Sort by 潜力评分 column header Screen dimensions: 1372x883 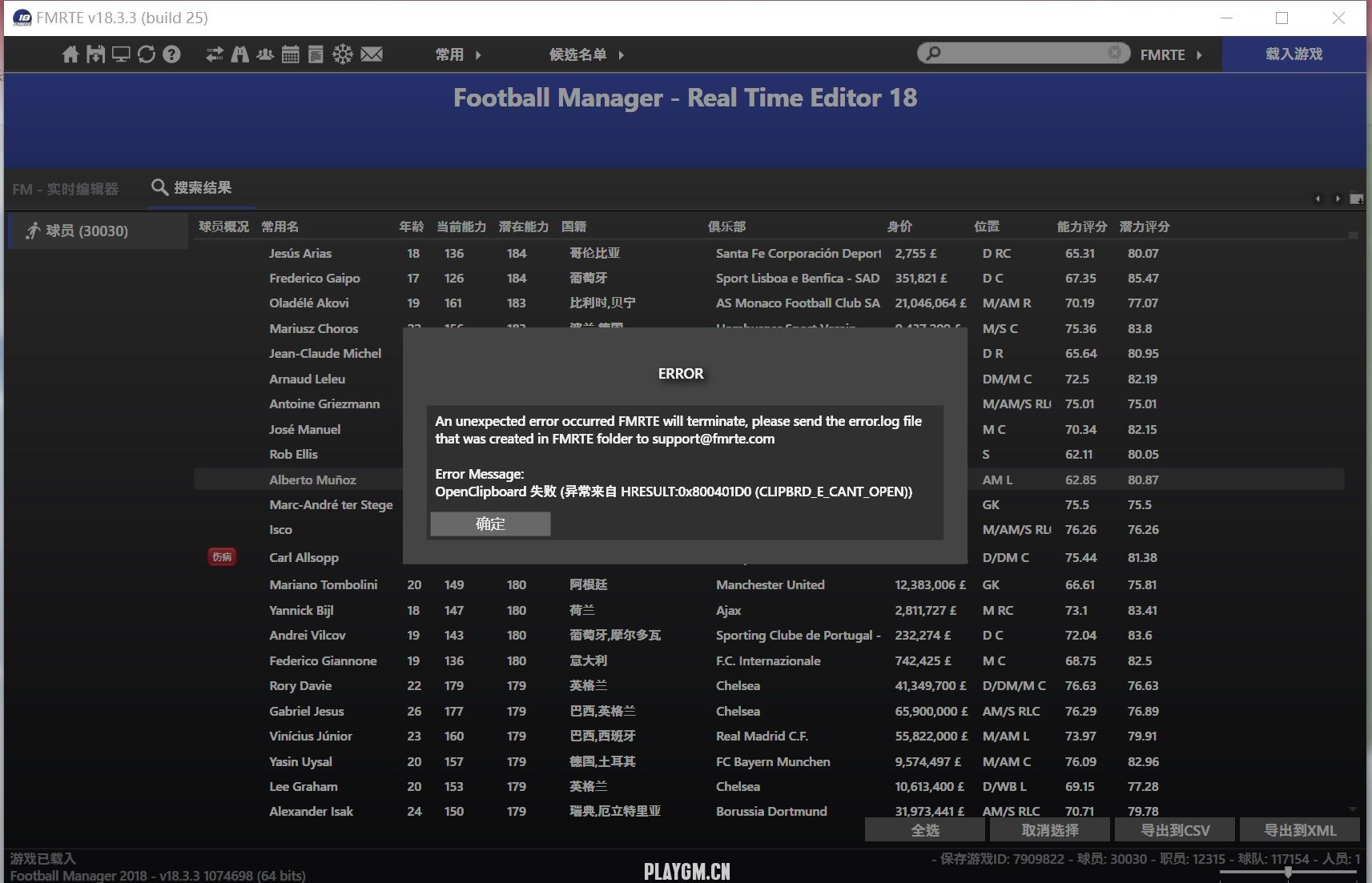pos(1145,227)
